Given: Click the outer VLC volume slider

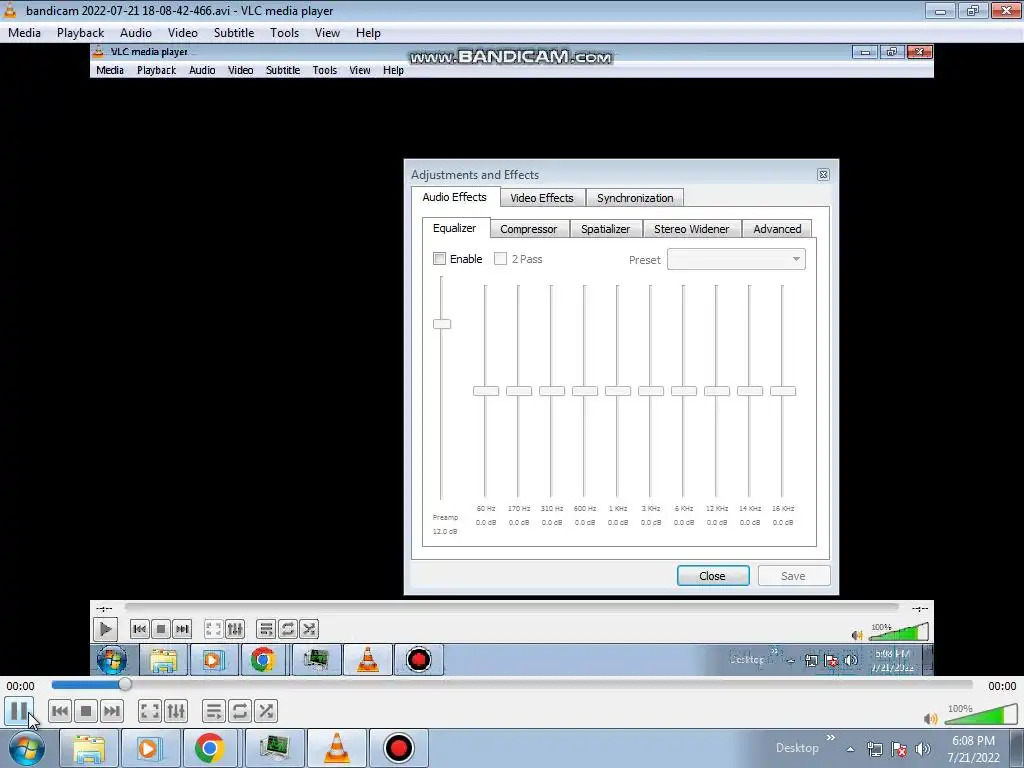Looking at the screenshot, I should [981, 715].
